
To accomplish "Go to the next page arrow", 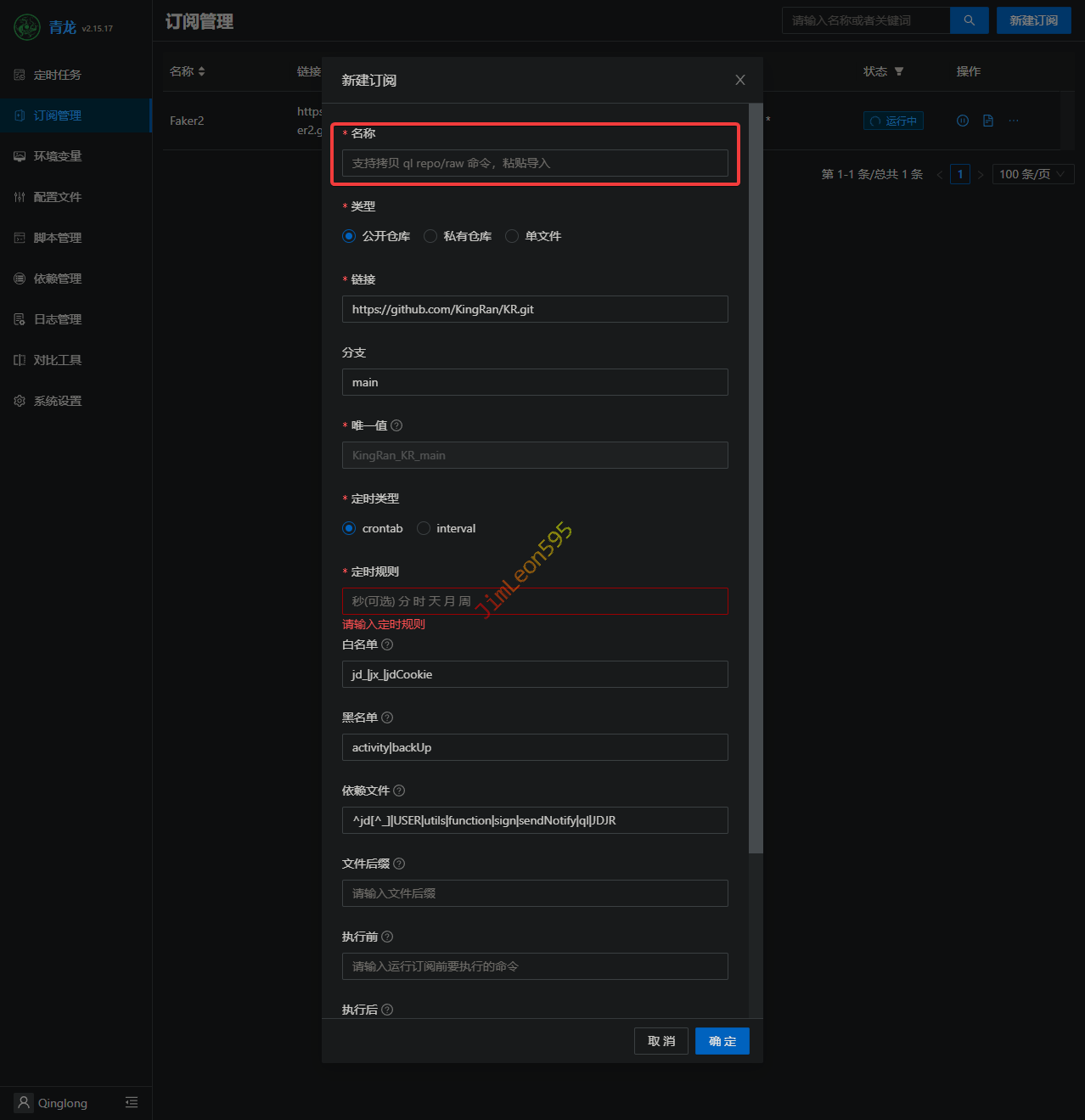I will [x=981, y=174].
